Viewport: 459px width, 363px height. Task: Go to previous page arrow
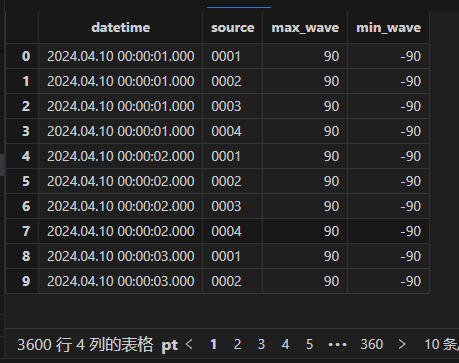tap(189, 344)
